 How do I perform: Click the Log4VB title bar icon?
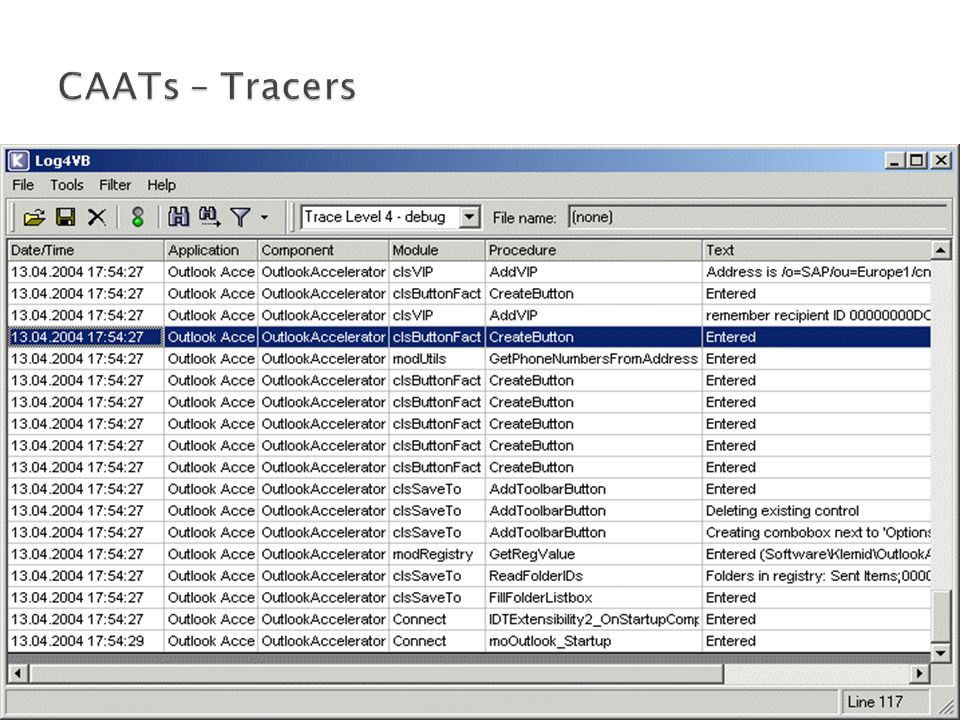point(18,160)
